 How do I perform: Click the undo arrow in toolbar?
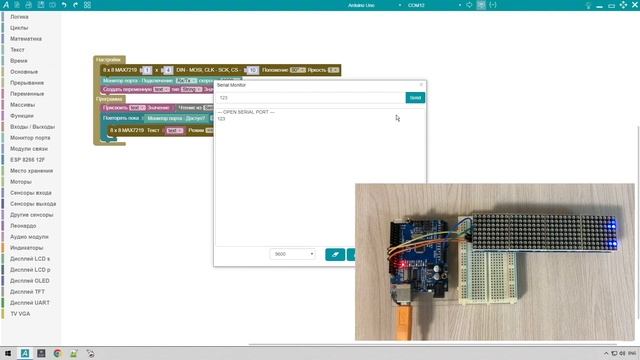[x=64, y=5]
